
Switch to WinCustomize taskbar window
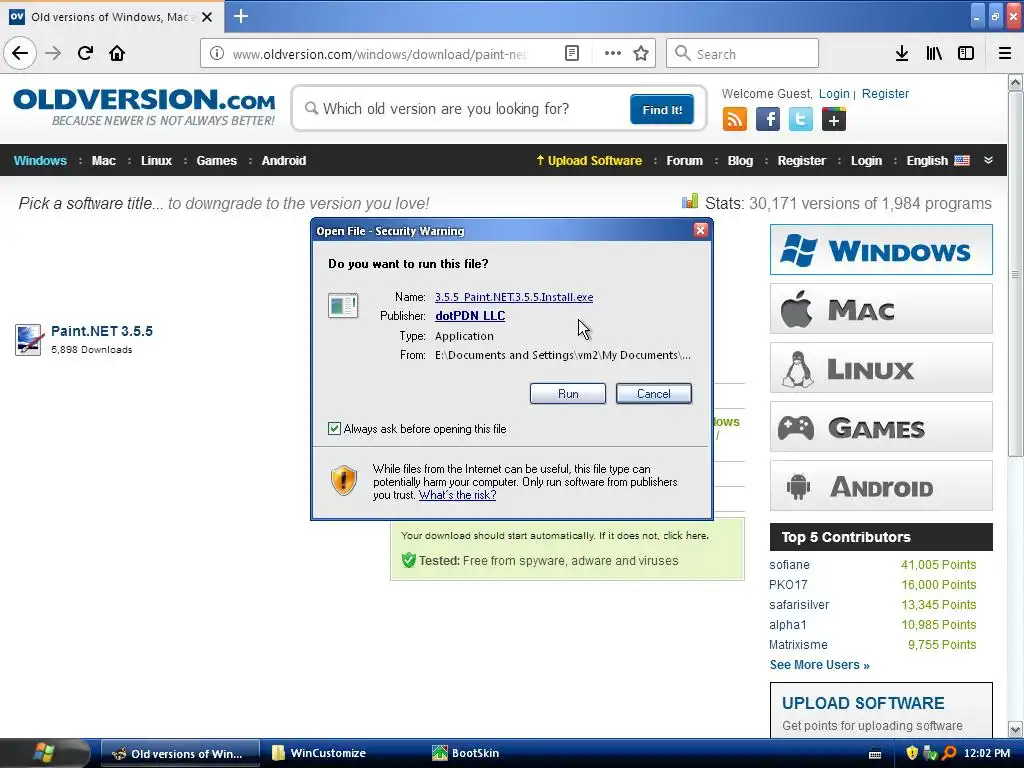click(344, 753)
